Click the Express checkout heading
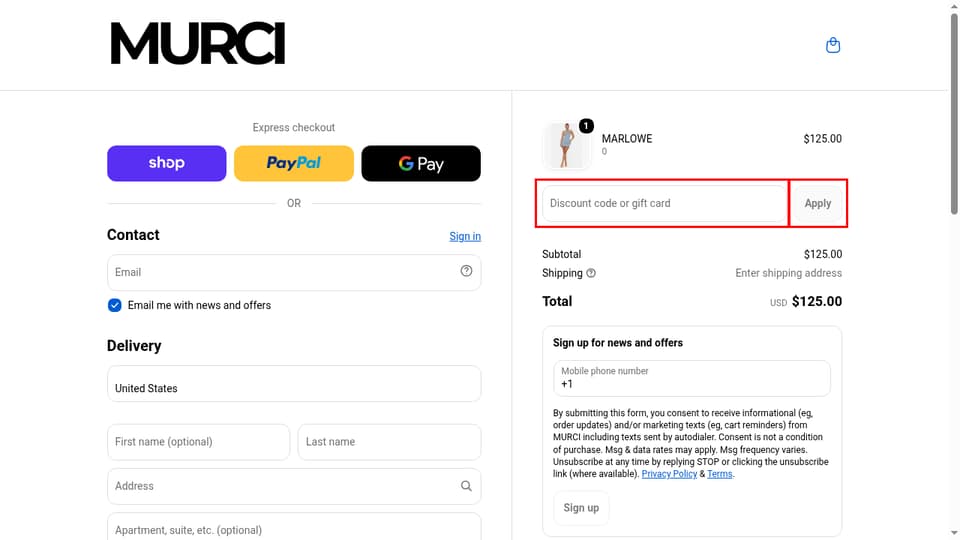The image size is (960, 540). click(x=294, y=127)
